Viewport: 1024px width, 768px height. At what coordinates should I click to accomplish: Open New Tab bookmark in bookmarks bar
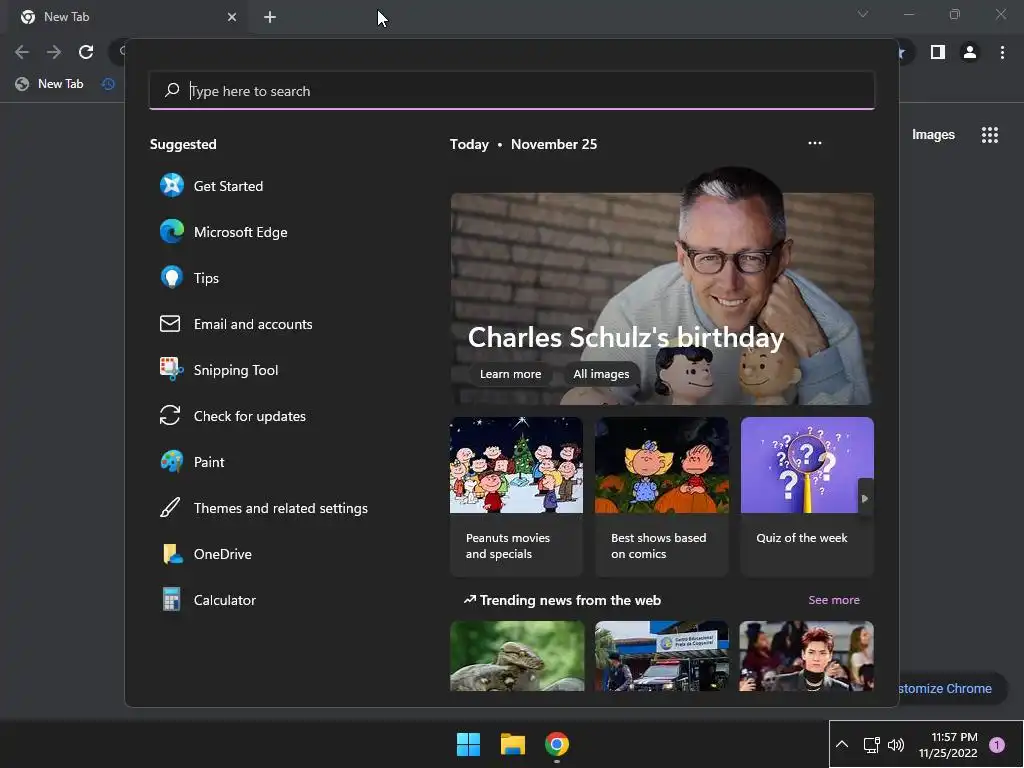(x=50, y=84)
